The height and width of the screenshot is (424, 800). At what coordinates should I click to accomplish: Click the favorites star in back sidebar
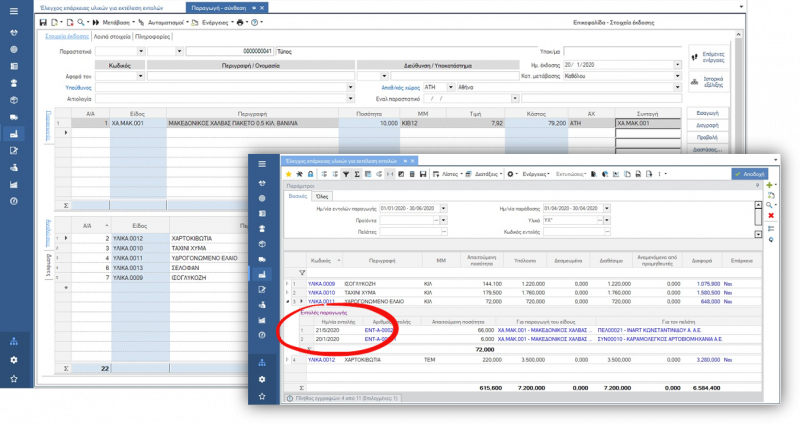[x=14, y=379]
